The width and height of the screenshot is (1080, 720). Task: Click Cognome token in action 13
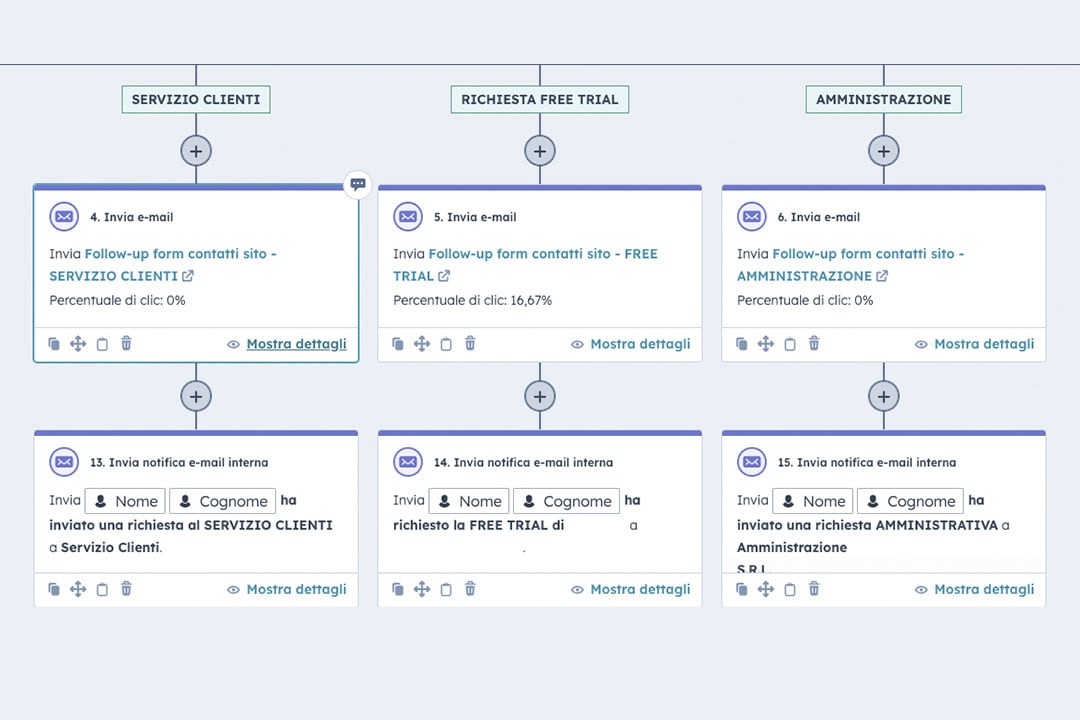(222, 501)
